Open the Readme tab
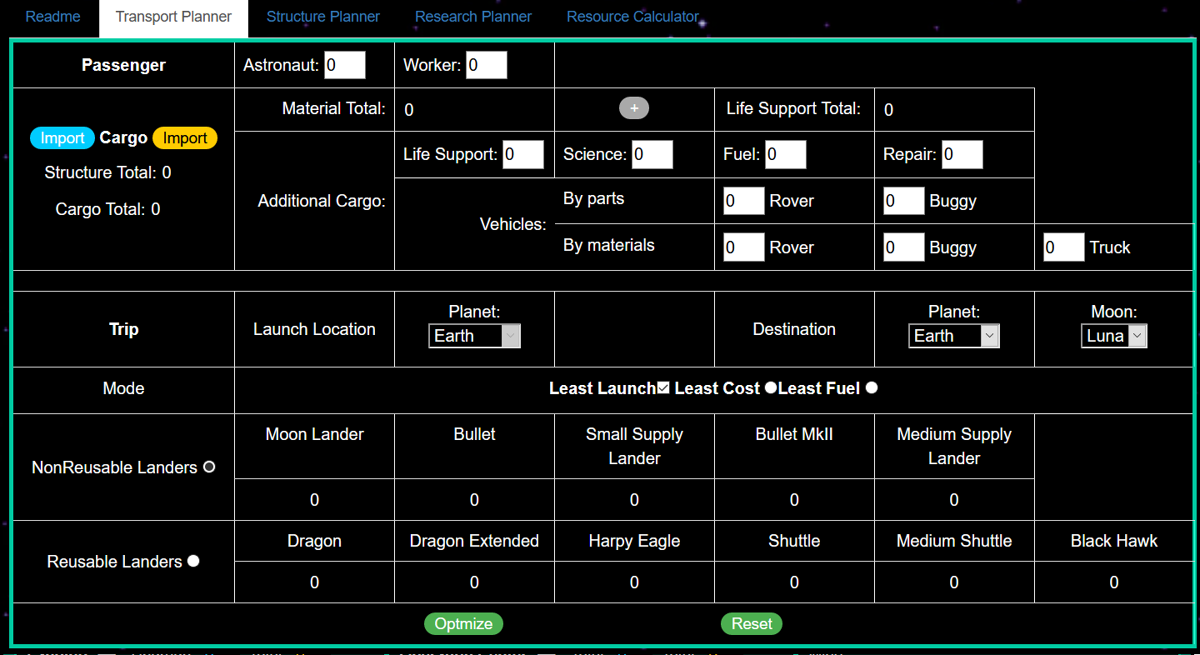 click(x=52, y=16)
